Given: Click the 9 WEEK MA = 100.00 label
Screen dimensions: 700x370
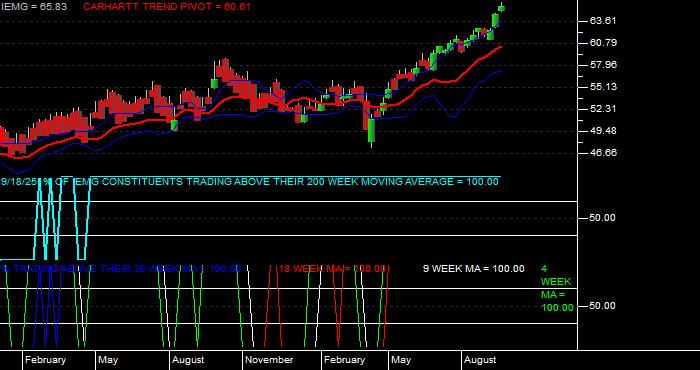Looking at the screenshot, I should click(x=474, y=269).
